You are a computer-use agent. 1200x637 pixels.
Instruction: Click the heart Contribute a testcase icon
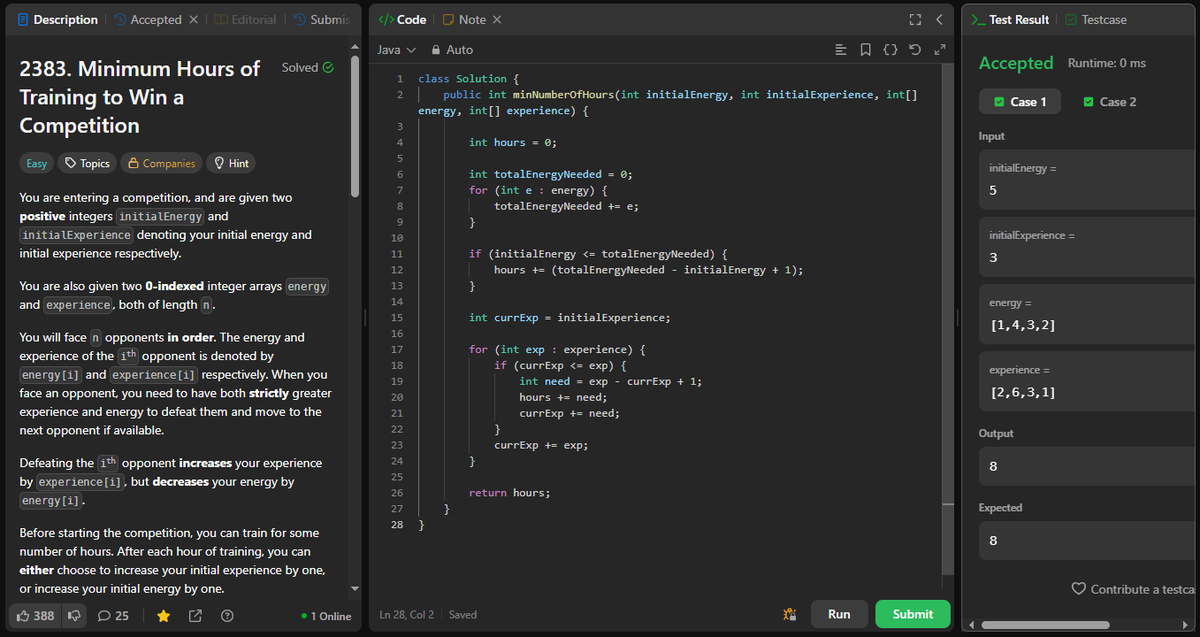1078,589
